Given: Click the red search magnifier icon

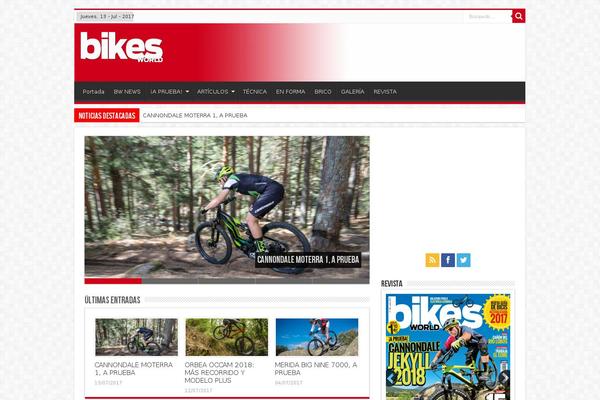Looking at the screenshot, I should [518, 16].
